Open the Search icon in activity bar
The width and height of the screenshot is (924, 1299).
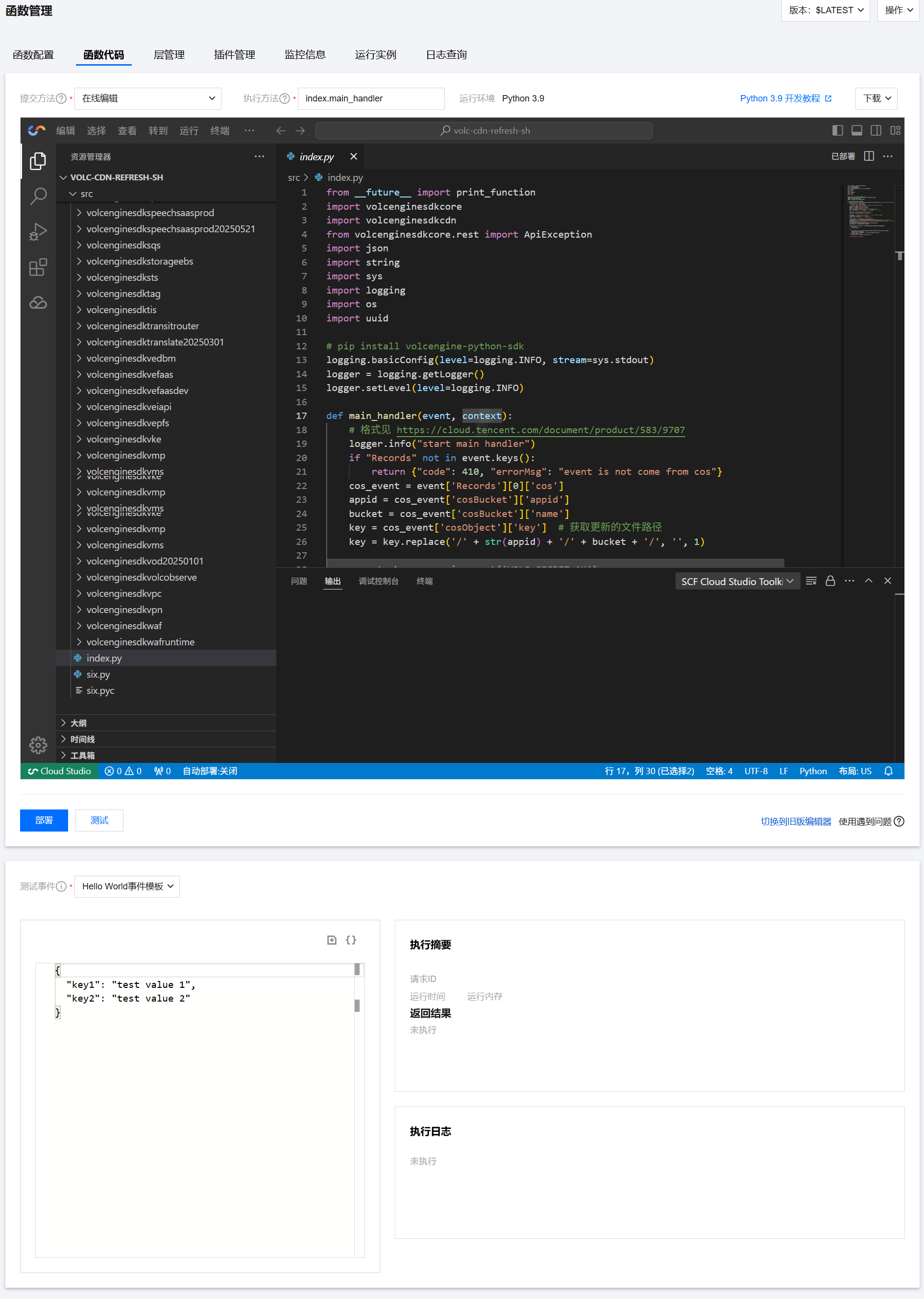pyautogui.click(x=38, y=196)
